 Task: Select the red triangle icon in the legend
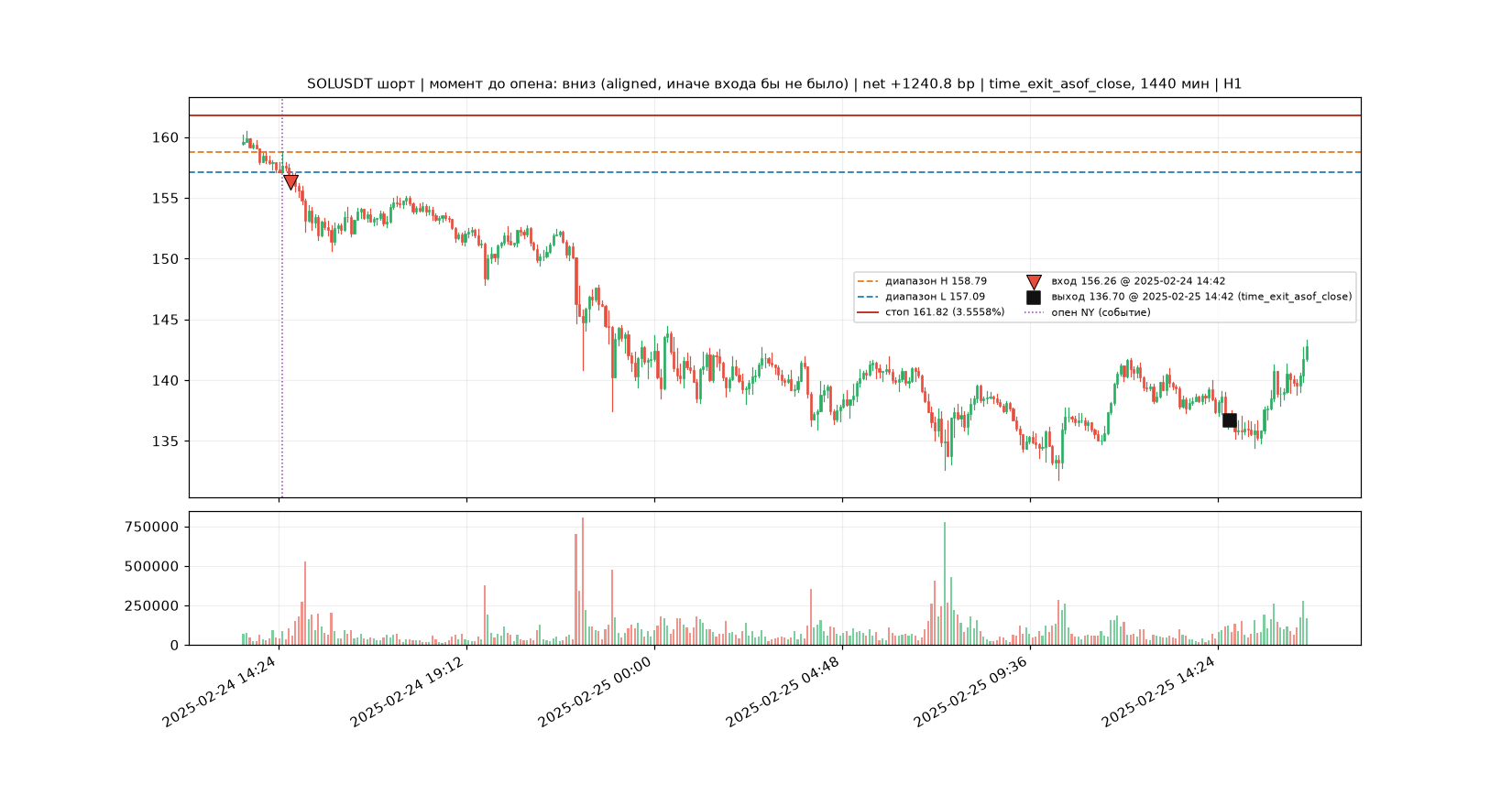click(x=1034, y=282)
